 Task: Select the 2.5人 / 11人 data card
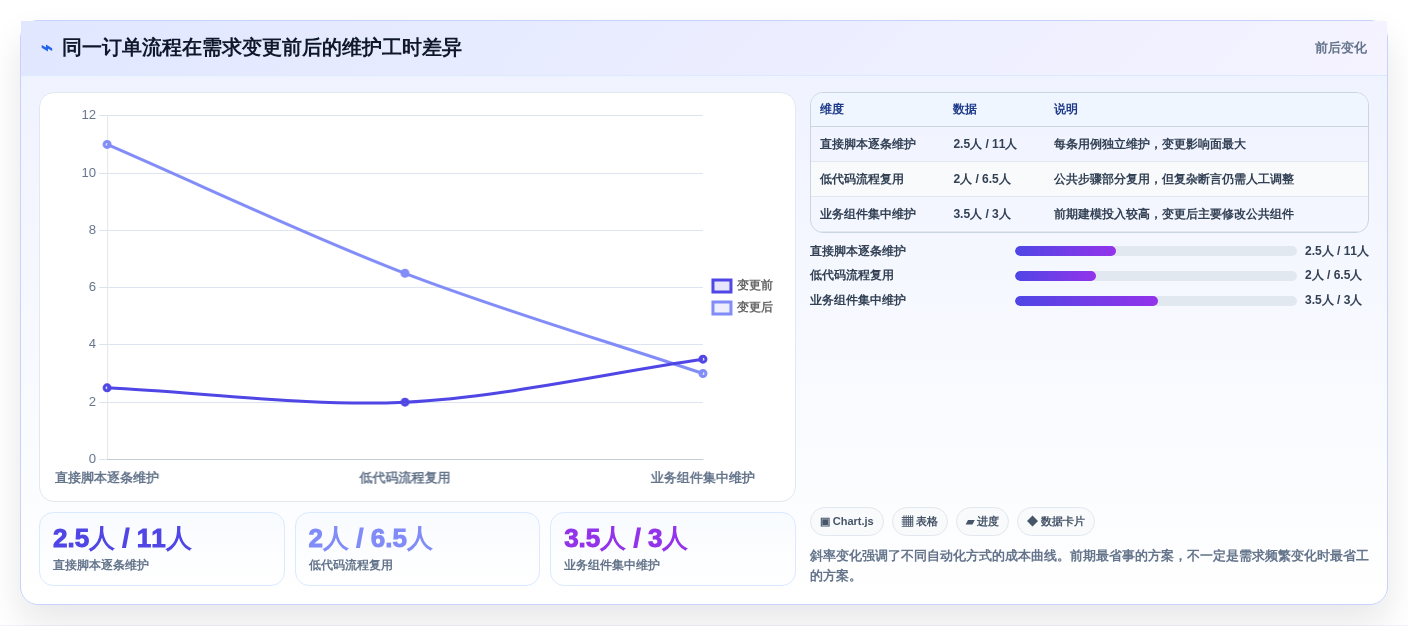(x=162, y=549)
